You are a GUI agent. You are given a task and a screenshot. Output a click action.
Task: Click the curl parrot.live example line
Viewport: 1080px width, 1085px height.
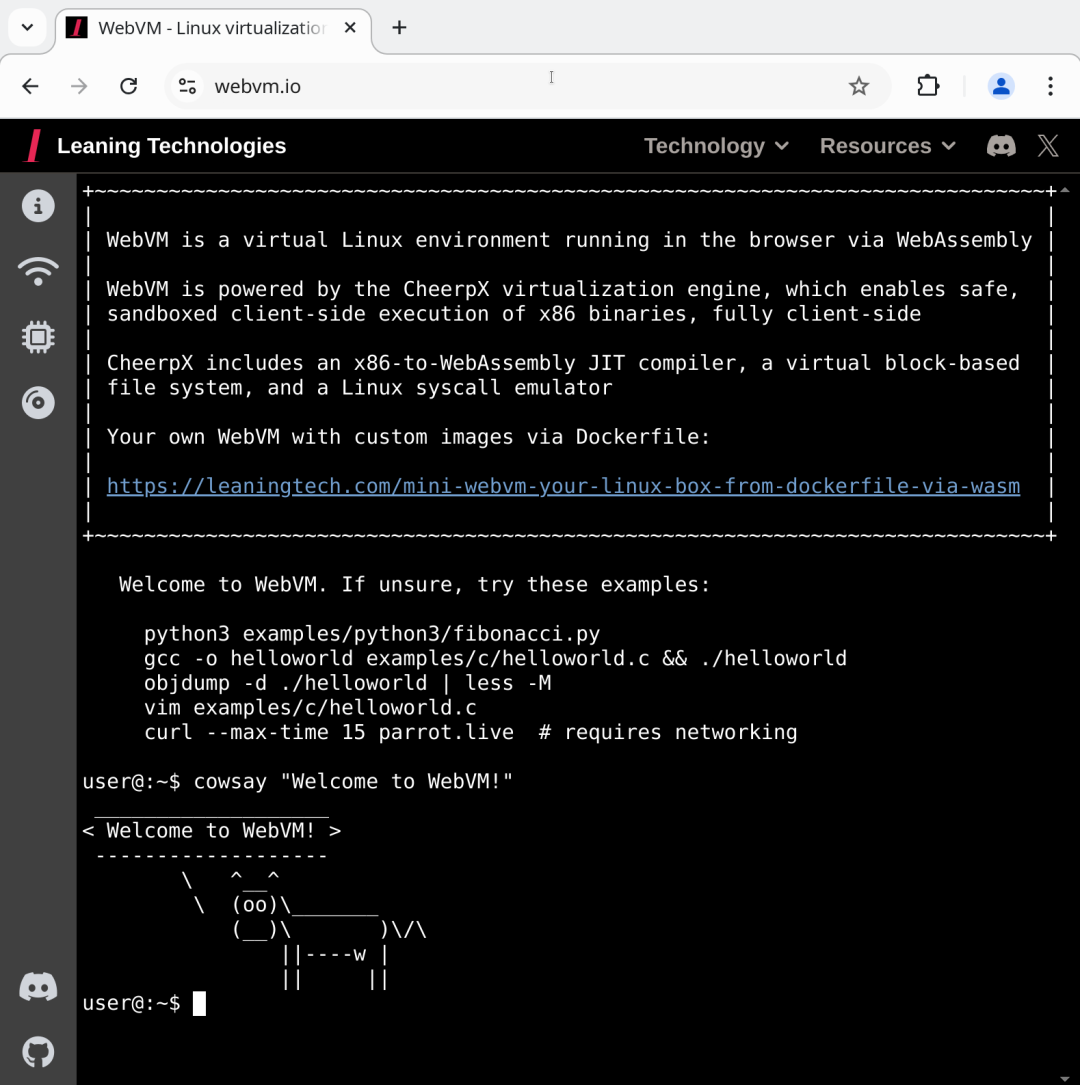click(470, 732)
